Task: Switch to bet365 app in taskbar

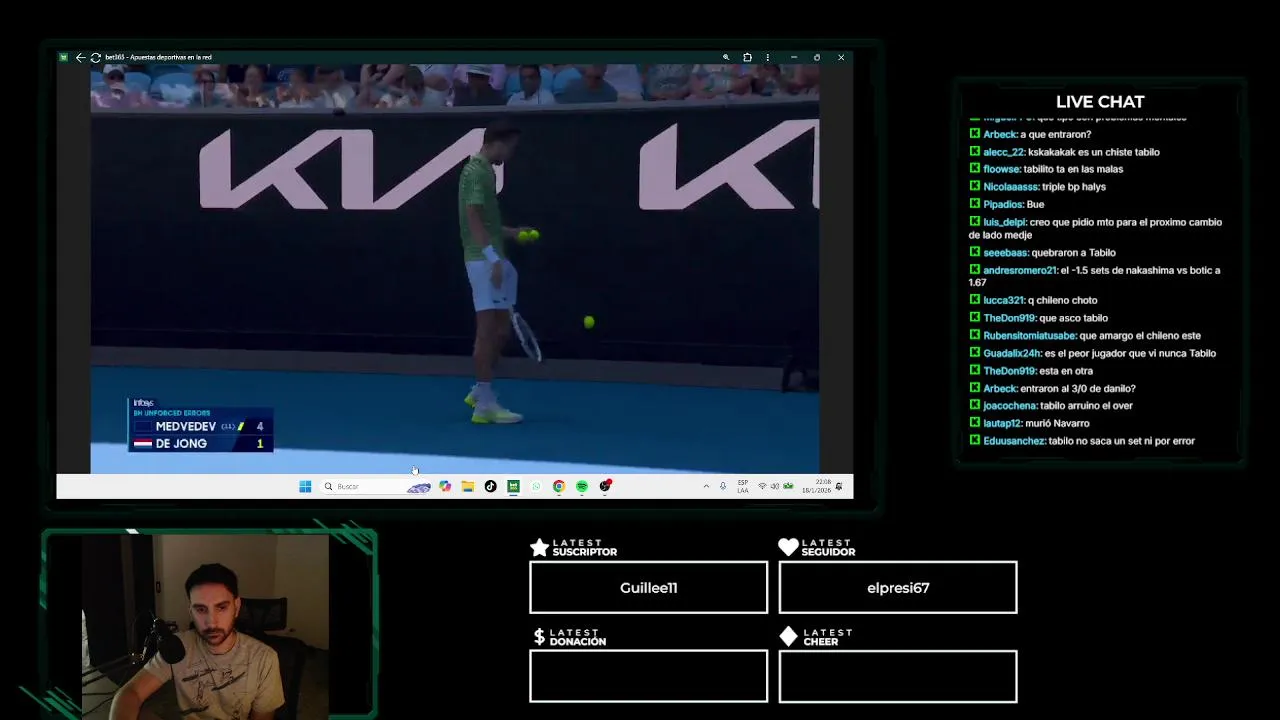Action: [x=513, y=486]
